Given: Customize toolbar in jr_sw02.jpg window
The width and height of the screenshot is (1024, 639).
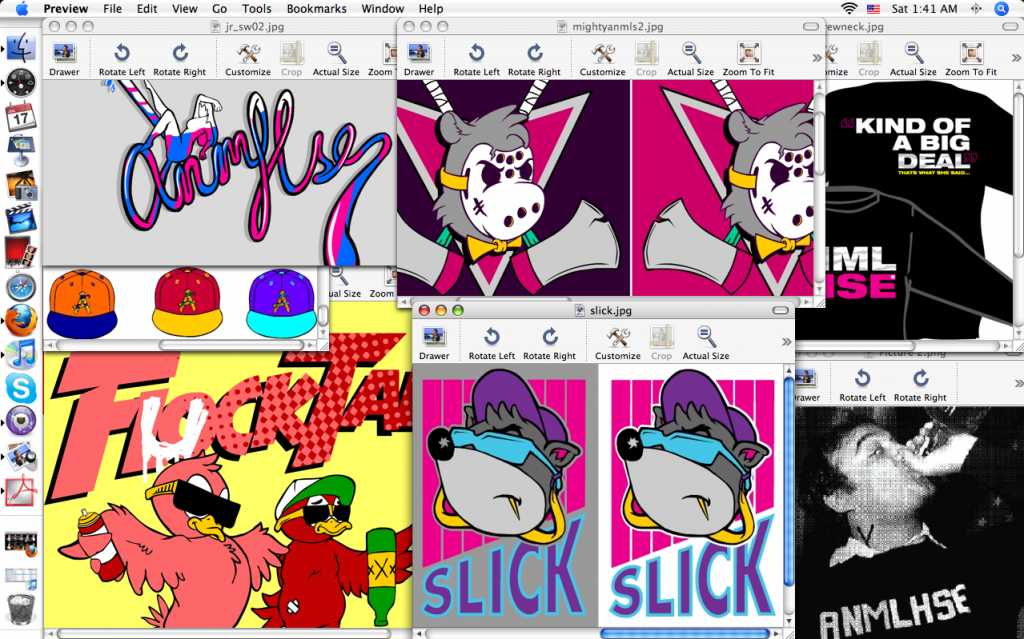Looking at the screenshot, I should pos(248,59).
